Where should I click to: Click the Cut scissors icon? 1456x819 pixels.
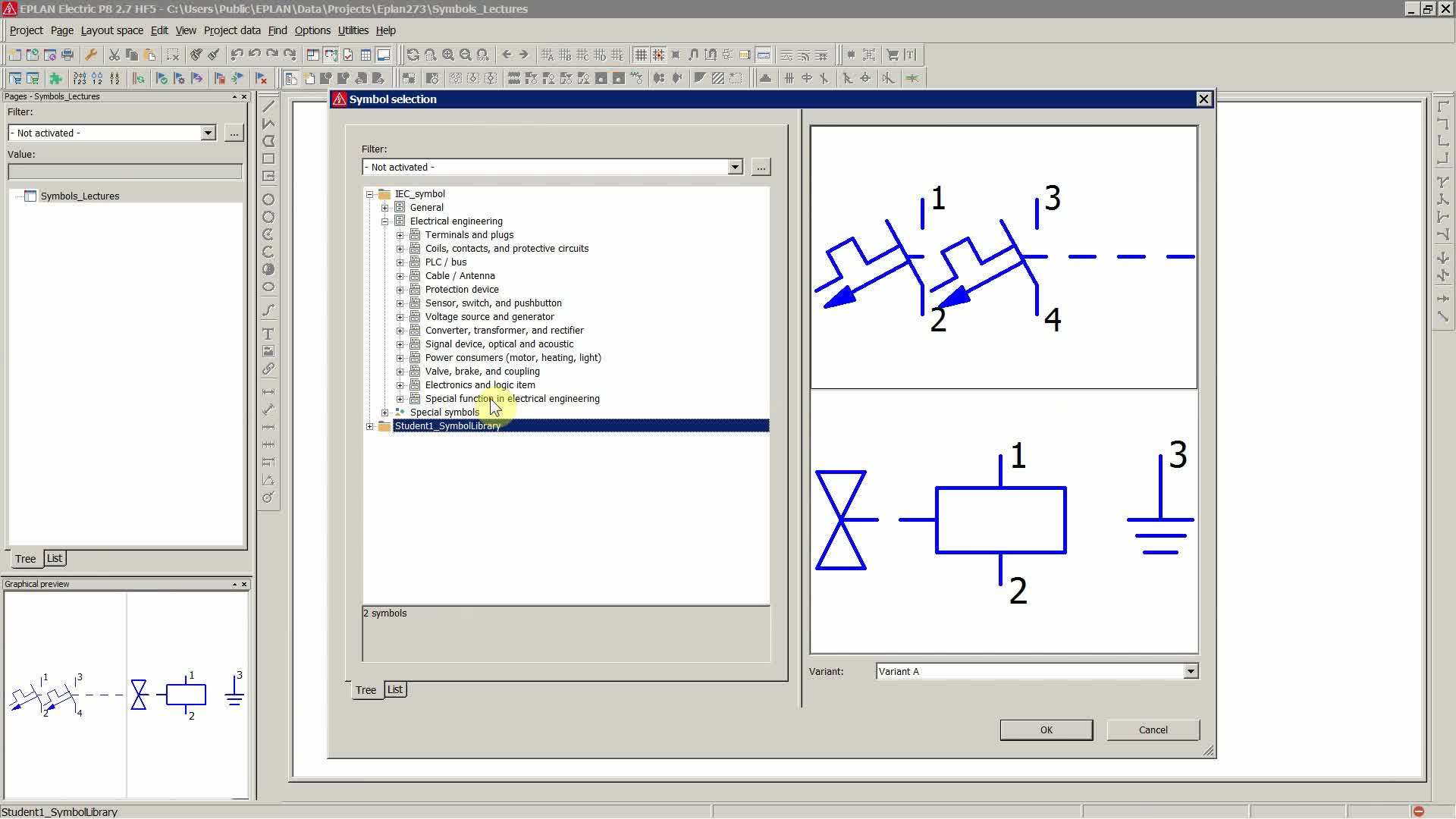(x=114, y=55)
